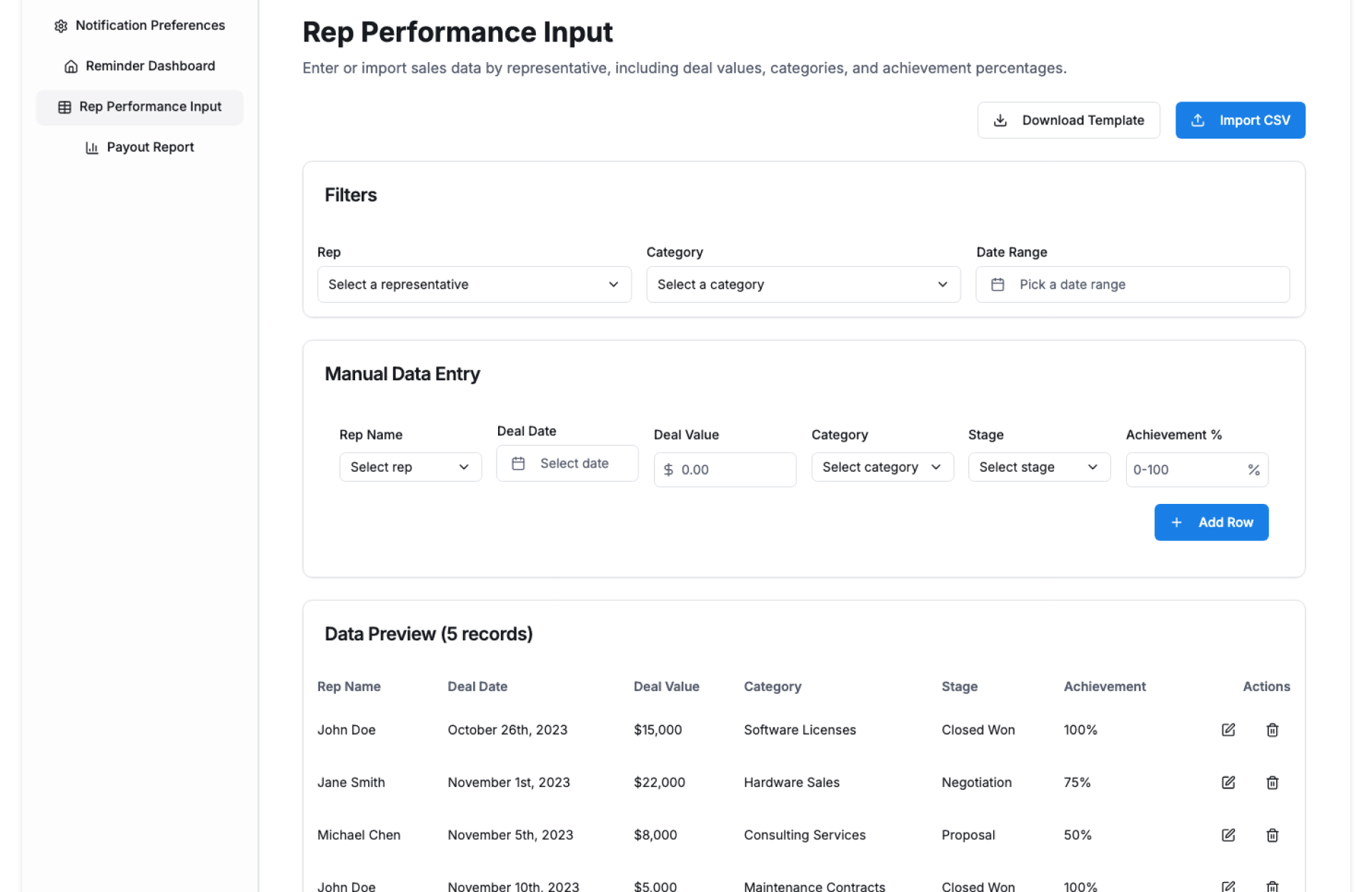Click calendar icon in Deal Date field
Viewport: 1372px width, 892px height.
coord(518,463)
